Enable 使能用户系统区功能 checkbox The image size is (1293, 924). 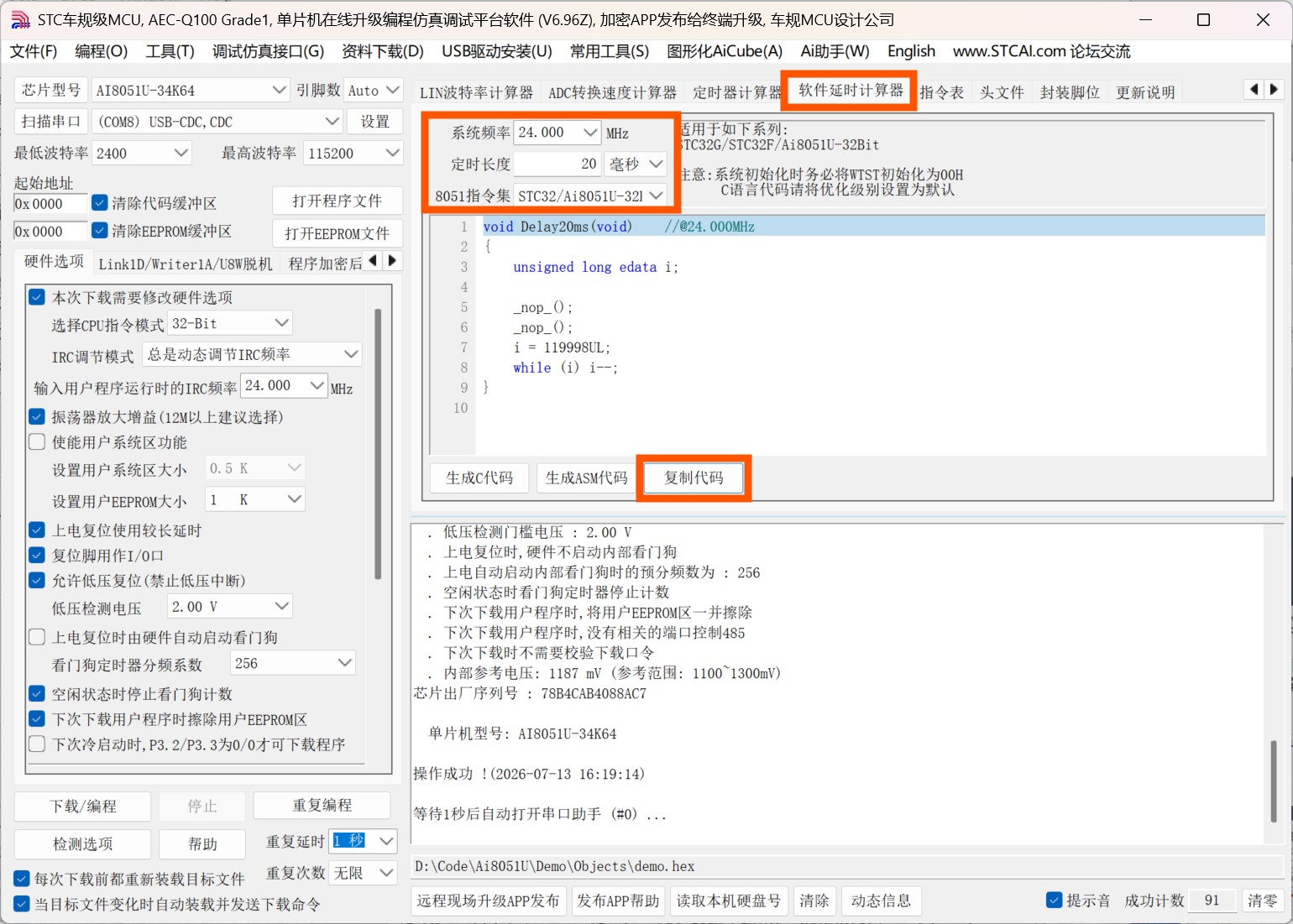click(x=37, y=441)
